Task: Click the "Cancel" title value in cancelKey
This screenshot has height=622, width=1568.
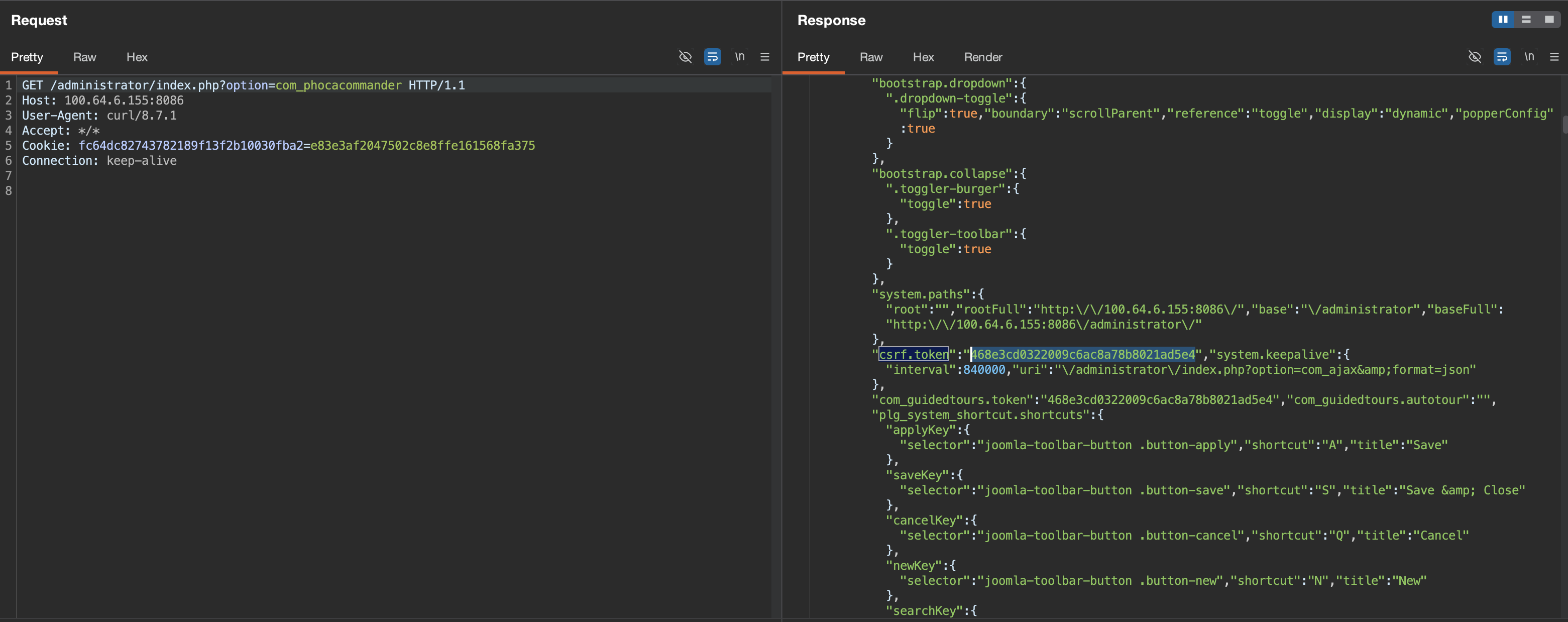Action: [x=1440, y=536]
